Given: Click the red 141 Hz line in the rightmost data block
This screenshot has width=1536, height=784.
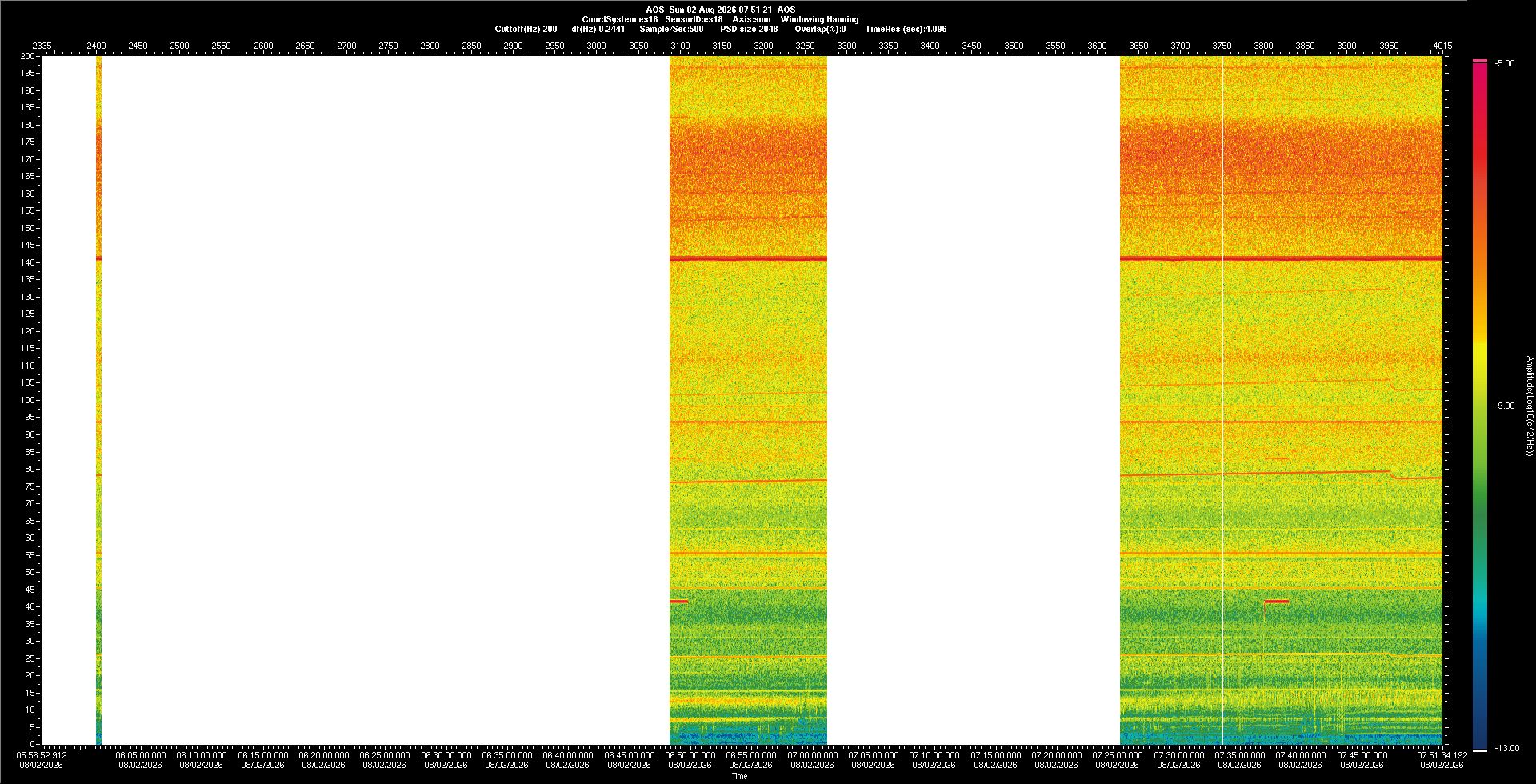Looking at the screenshot, I should 1281,258.
